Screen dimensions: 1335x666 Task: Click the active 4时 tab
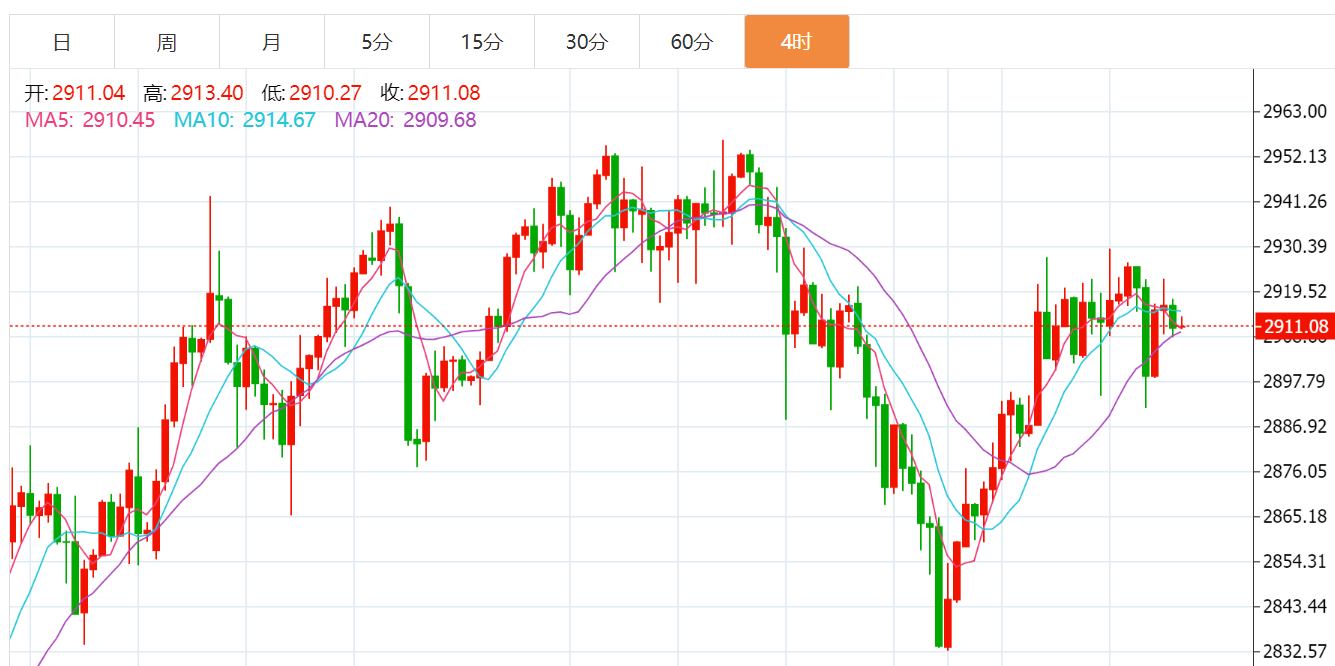[797, 42]
